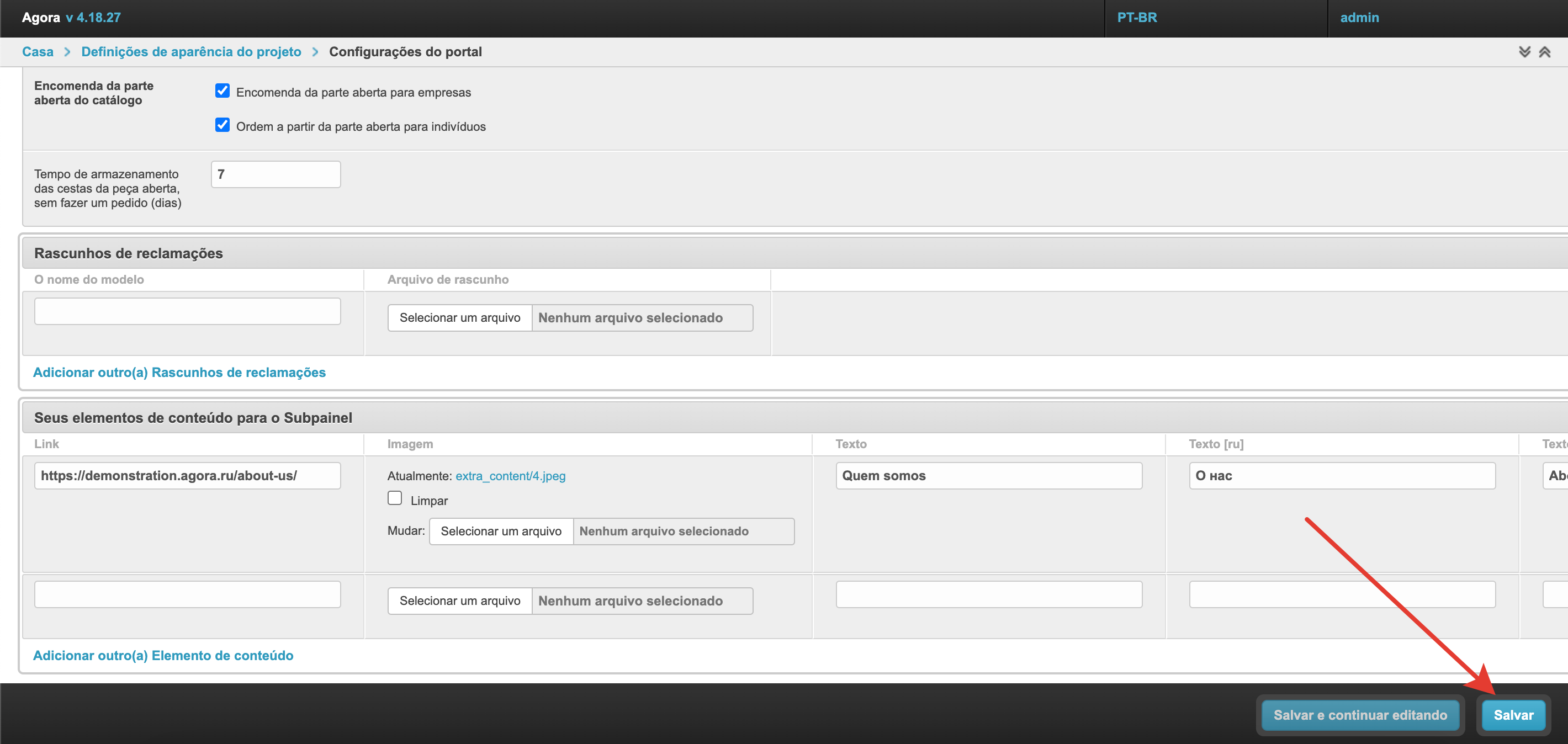Screen dimensions: 1568x744
Task: Toggle 'Ordem a partir da parte aberta para indivíduos'
Action: 222,125
